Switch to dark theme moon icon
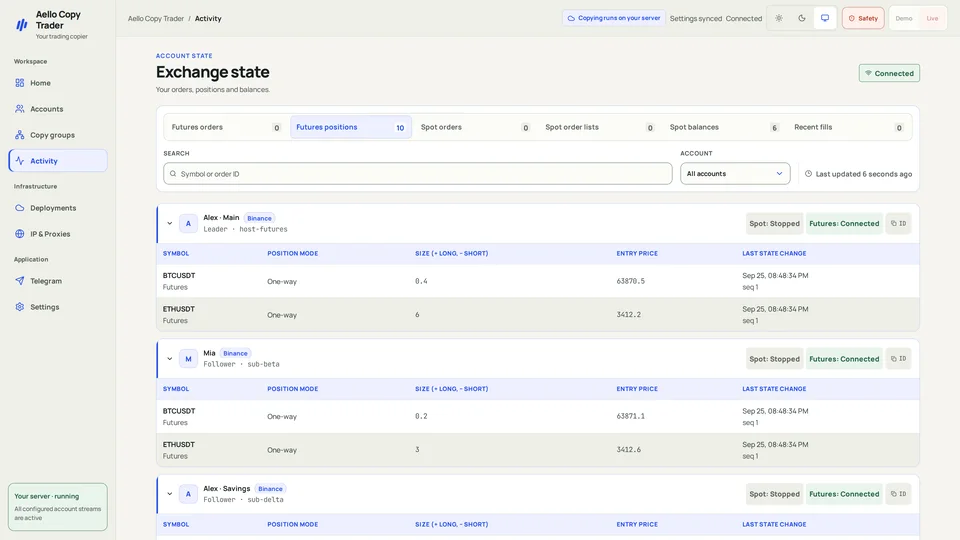This screenshot has width=960, height=540. [x=802, y=18]
